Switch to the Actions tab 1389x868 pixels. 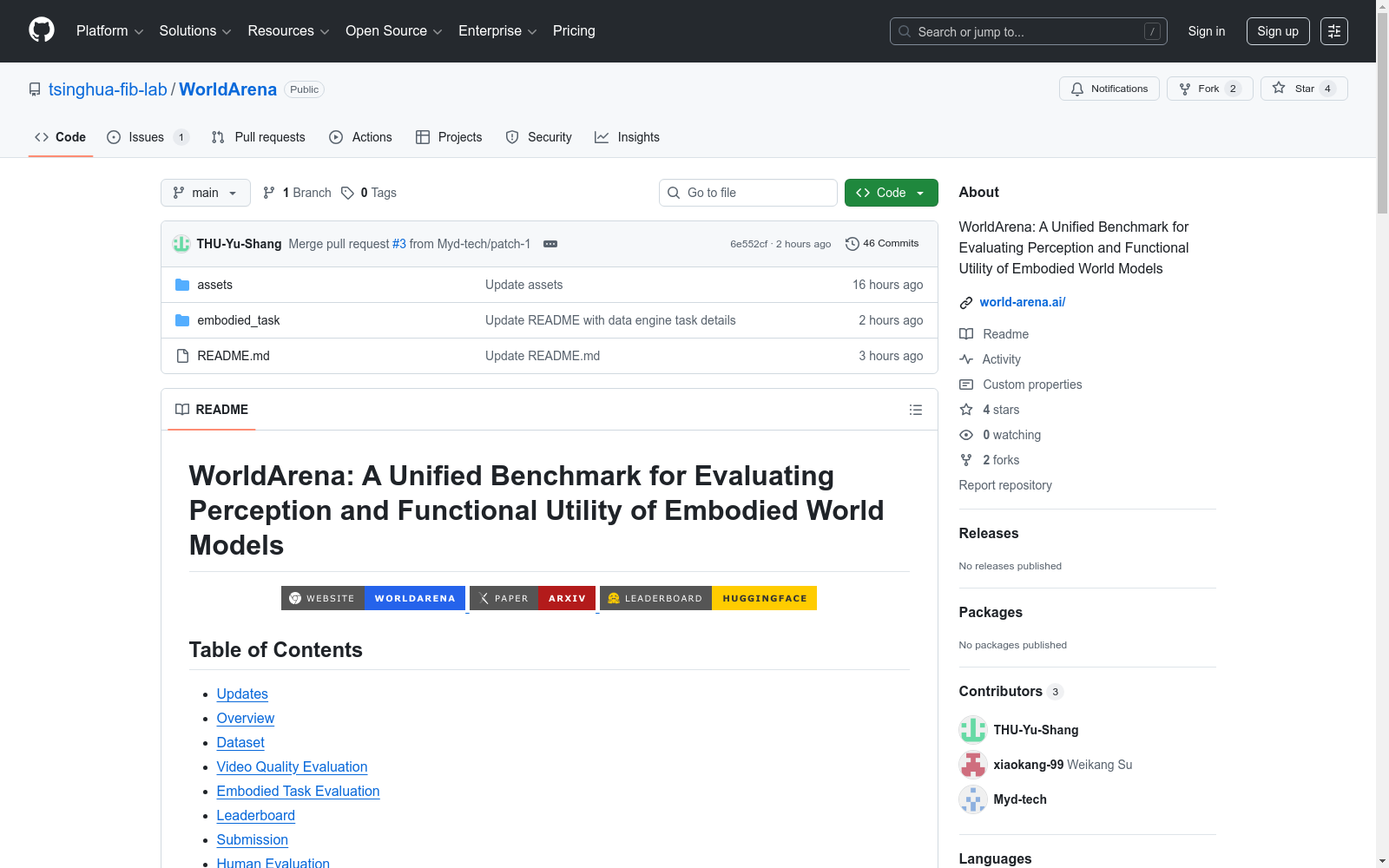click(x=361, y=137)
